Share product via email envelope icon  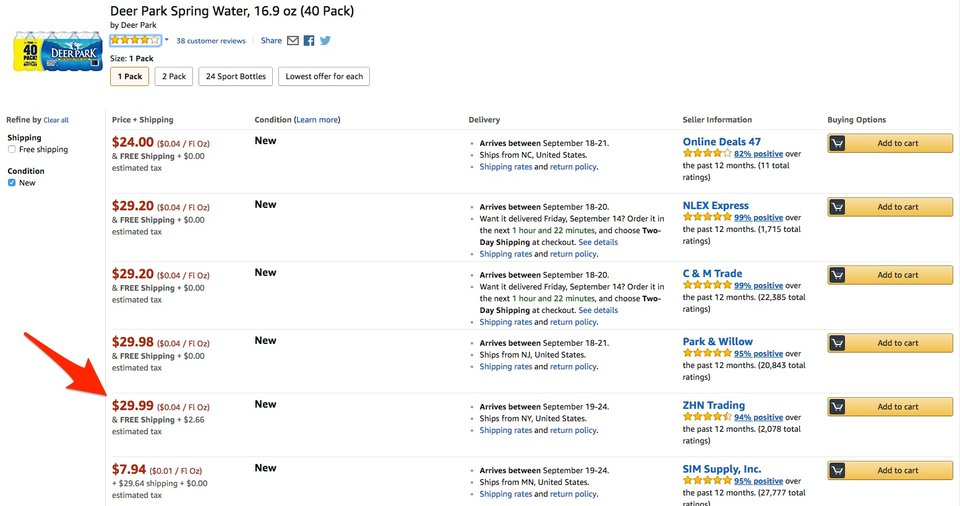click(x=293, y=40)
